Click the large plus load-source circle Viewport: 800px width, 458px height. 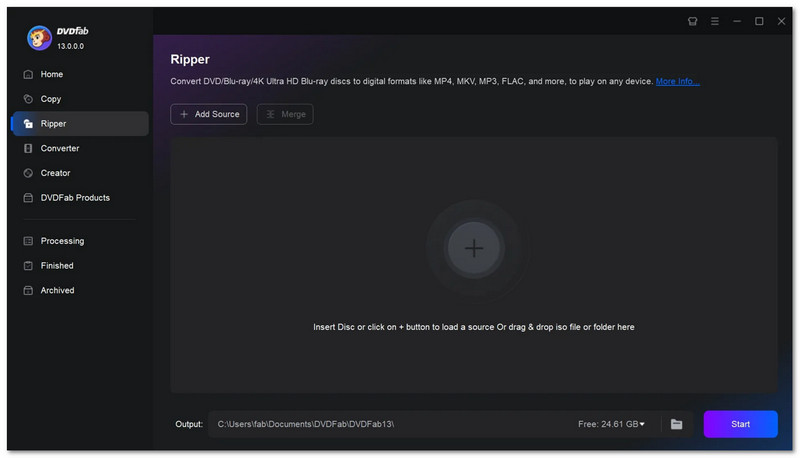coord(474,248)
